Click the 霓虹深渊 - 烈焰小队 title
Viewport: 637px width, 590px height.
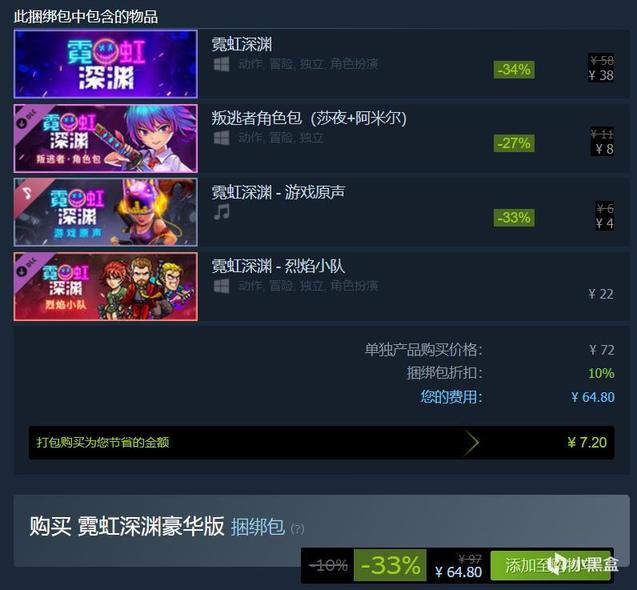pos(278,266)
